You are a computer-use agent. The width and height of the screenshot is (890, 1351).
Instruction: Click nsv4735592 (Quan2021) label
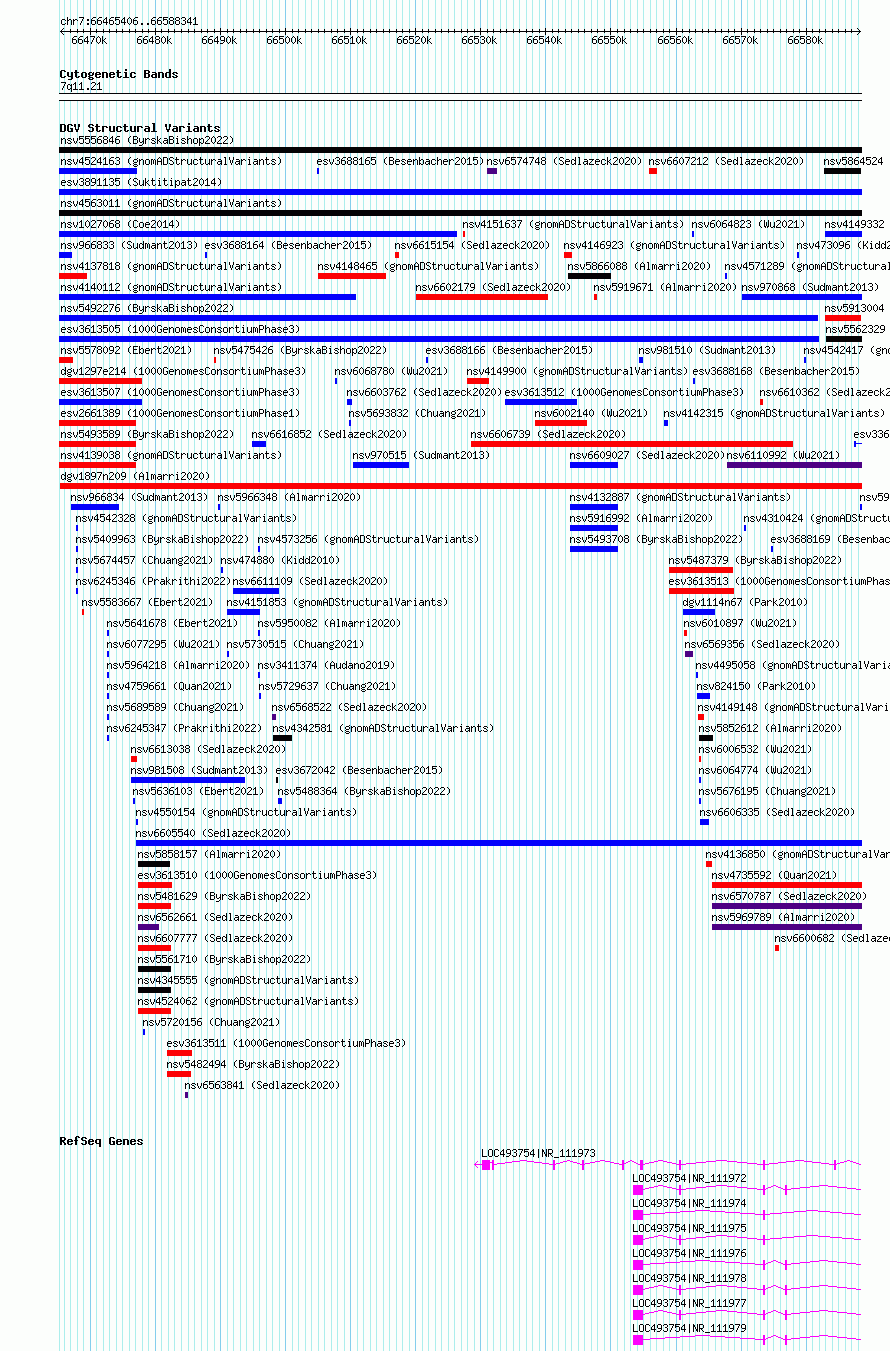pos(774,875)
